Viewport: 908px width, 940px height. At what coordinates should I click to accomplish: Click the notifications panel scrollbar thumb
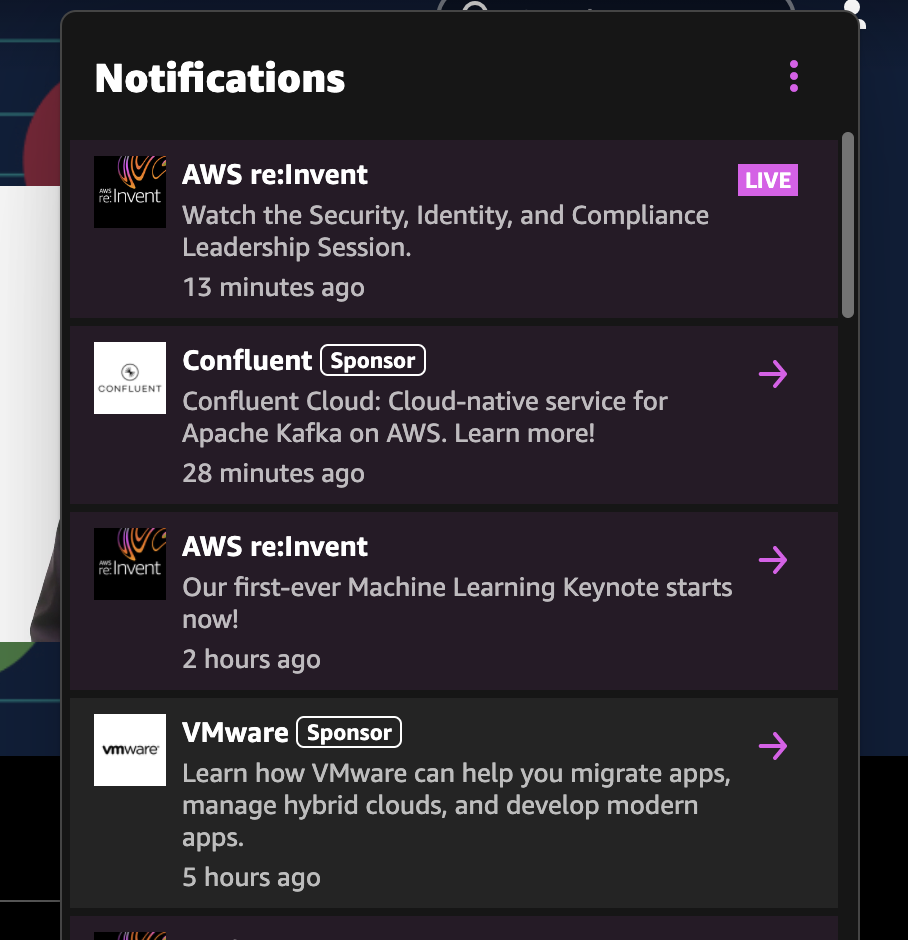click(847, 224)
